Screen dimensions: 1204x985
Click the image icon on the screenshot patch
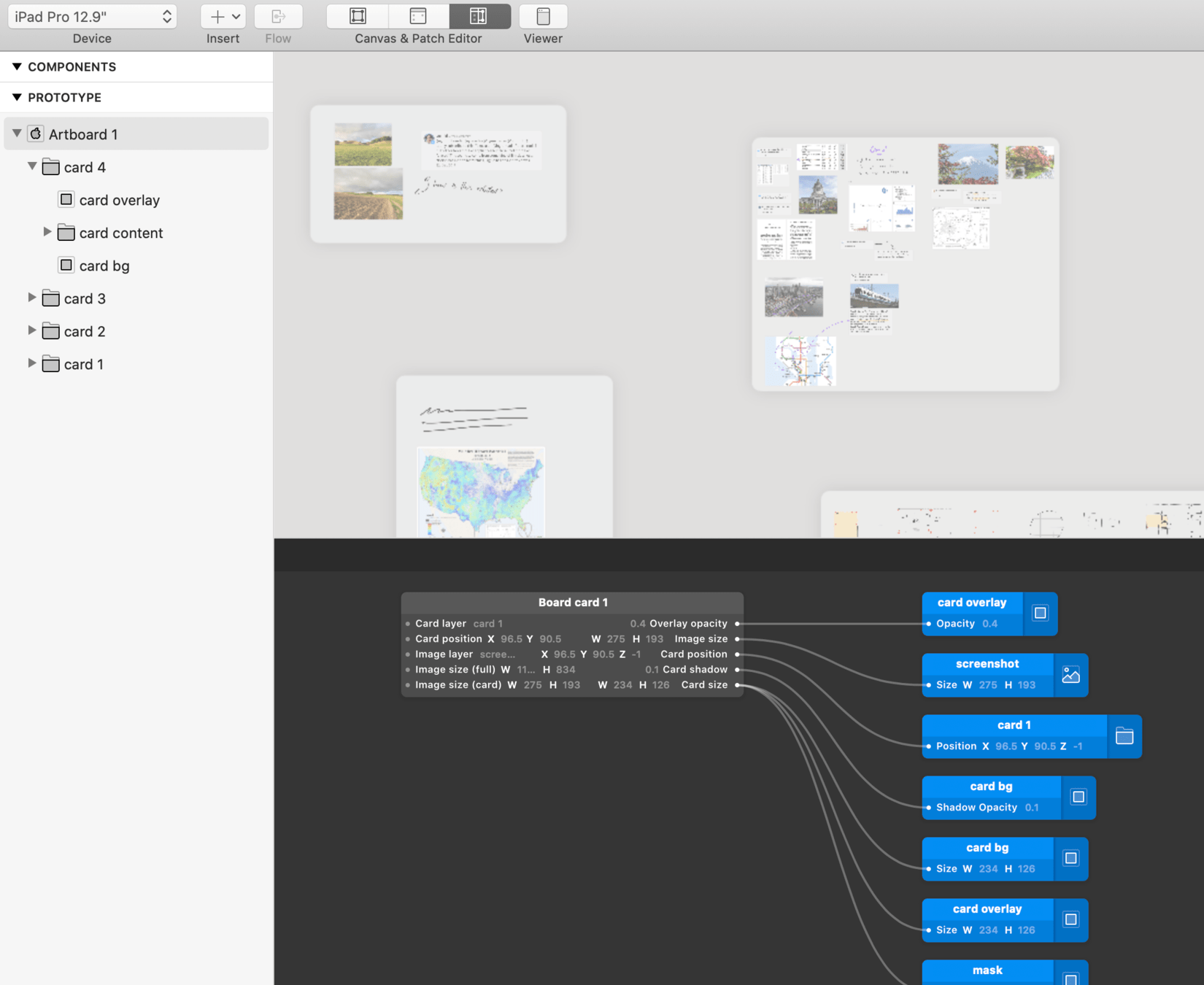[x=1070, y=674]
